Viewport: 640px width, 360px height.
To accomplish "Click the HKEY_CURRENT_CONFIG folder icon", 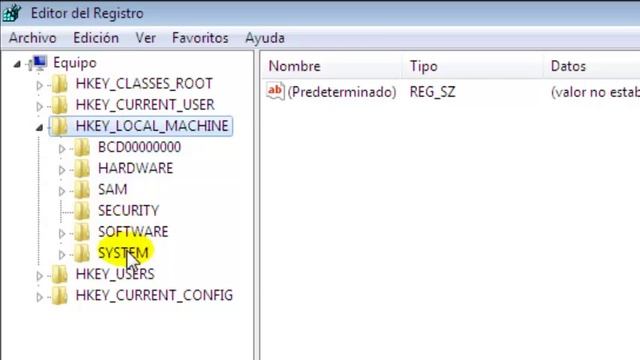I will click(60, 296).
